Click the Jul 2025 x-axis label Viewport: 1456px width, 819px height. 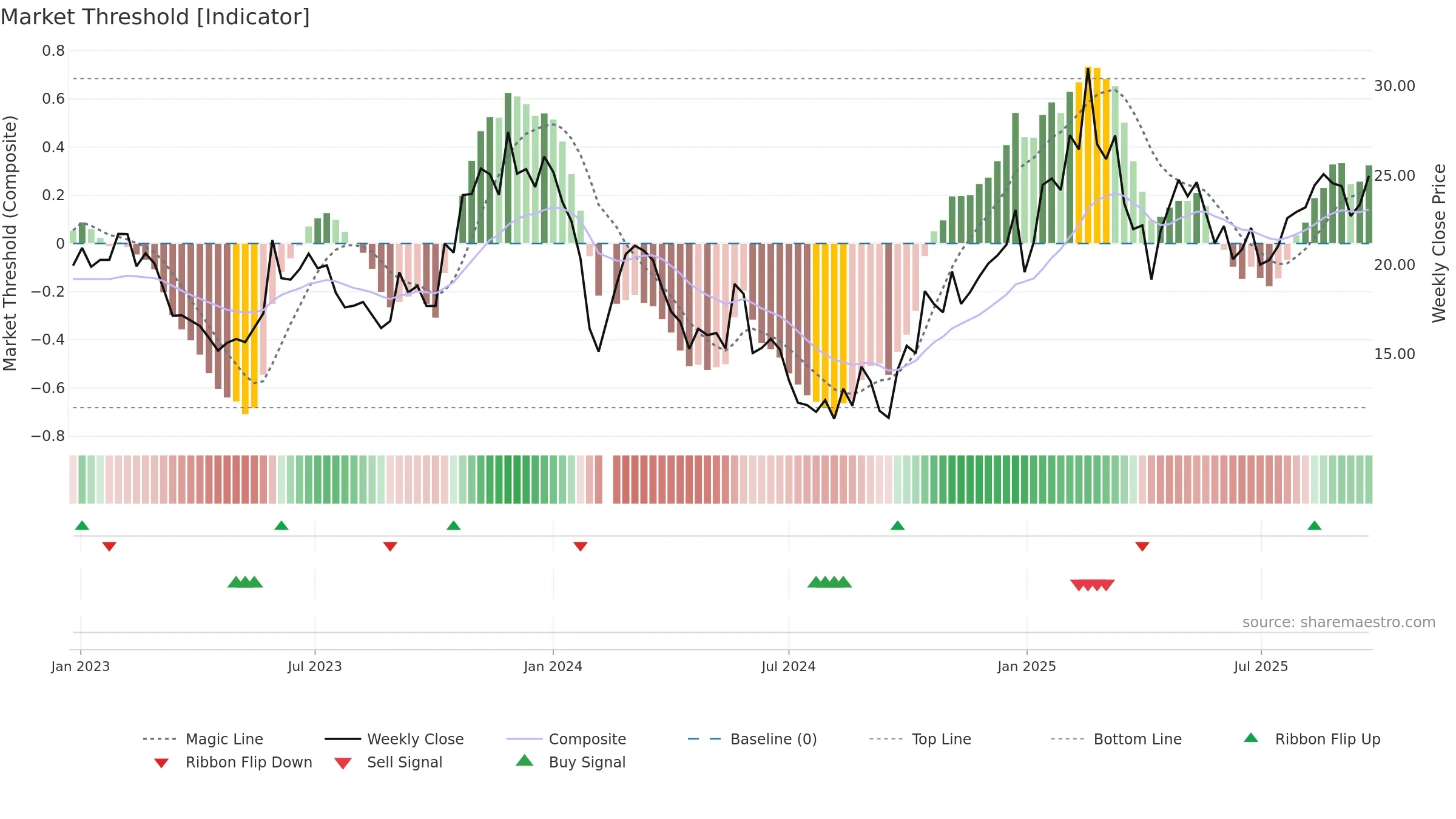click(1261, 667)
